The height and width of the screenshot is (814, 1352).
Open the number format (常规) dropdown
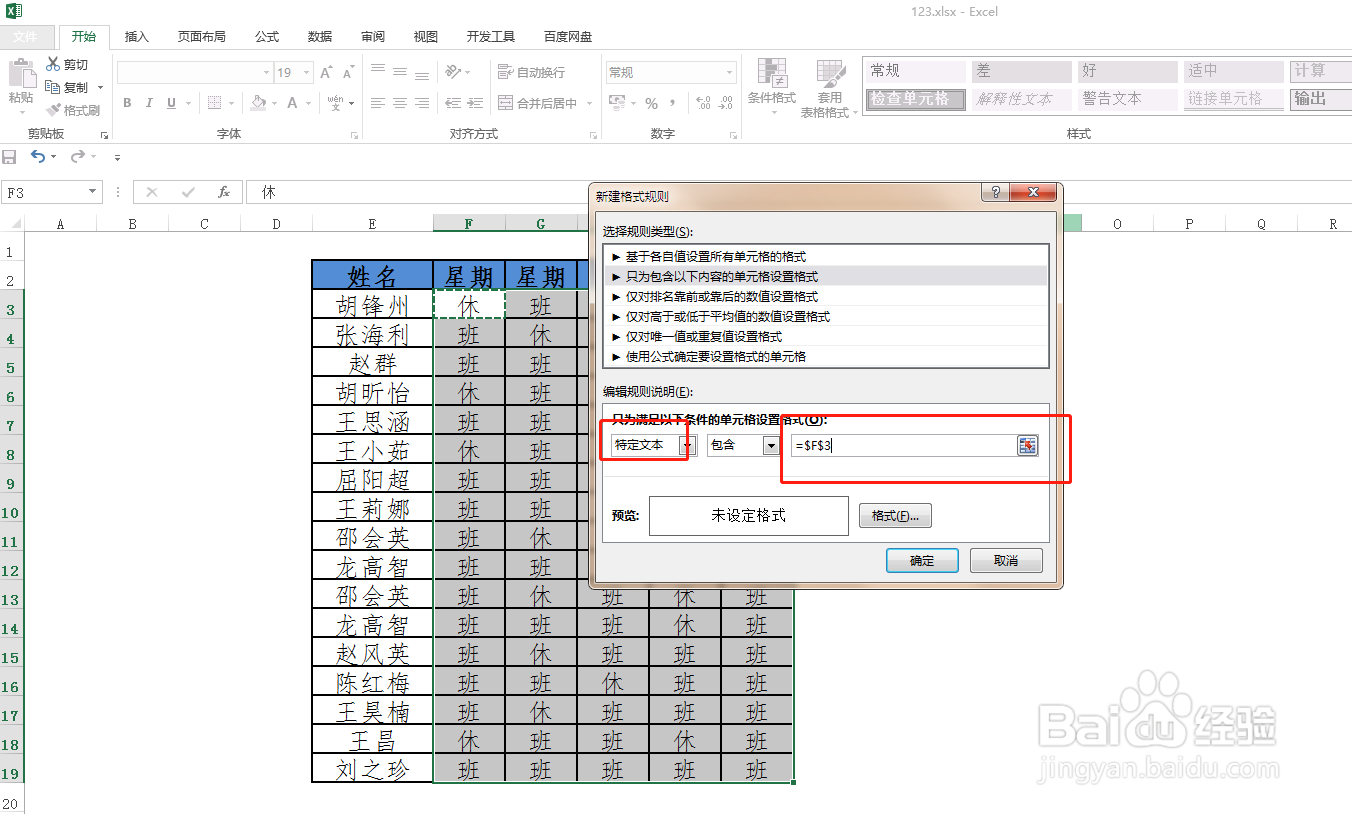(729, 72)
